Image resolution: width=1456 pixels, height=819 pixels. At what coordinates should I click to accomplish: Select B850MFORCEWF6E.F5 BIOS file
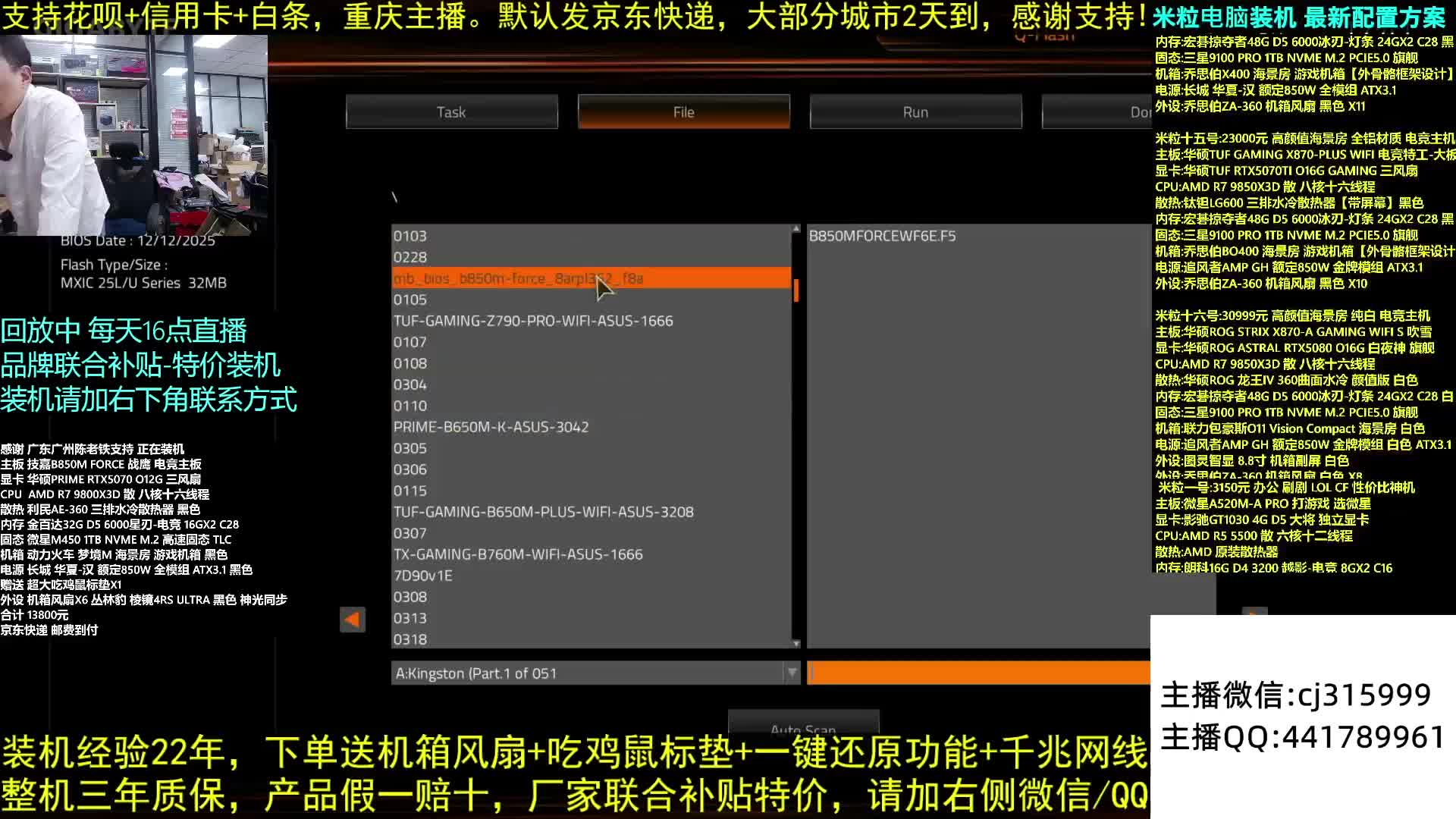point(882,236)
